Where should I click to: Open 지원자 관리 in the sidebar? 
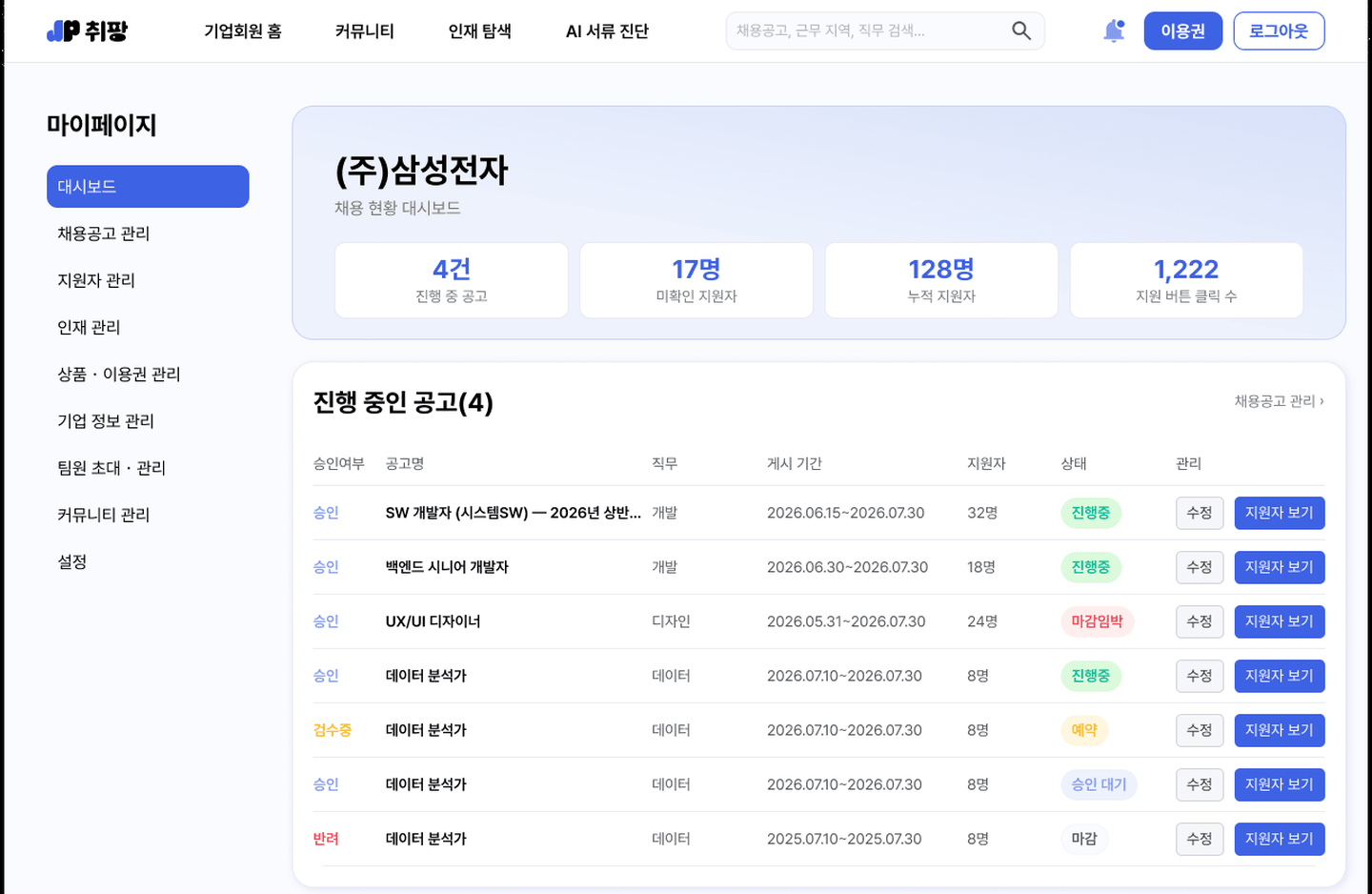point(96,280)
